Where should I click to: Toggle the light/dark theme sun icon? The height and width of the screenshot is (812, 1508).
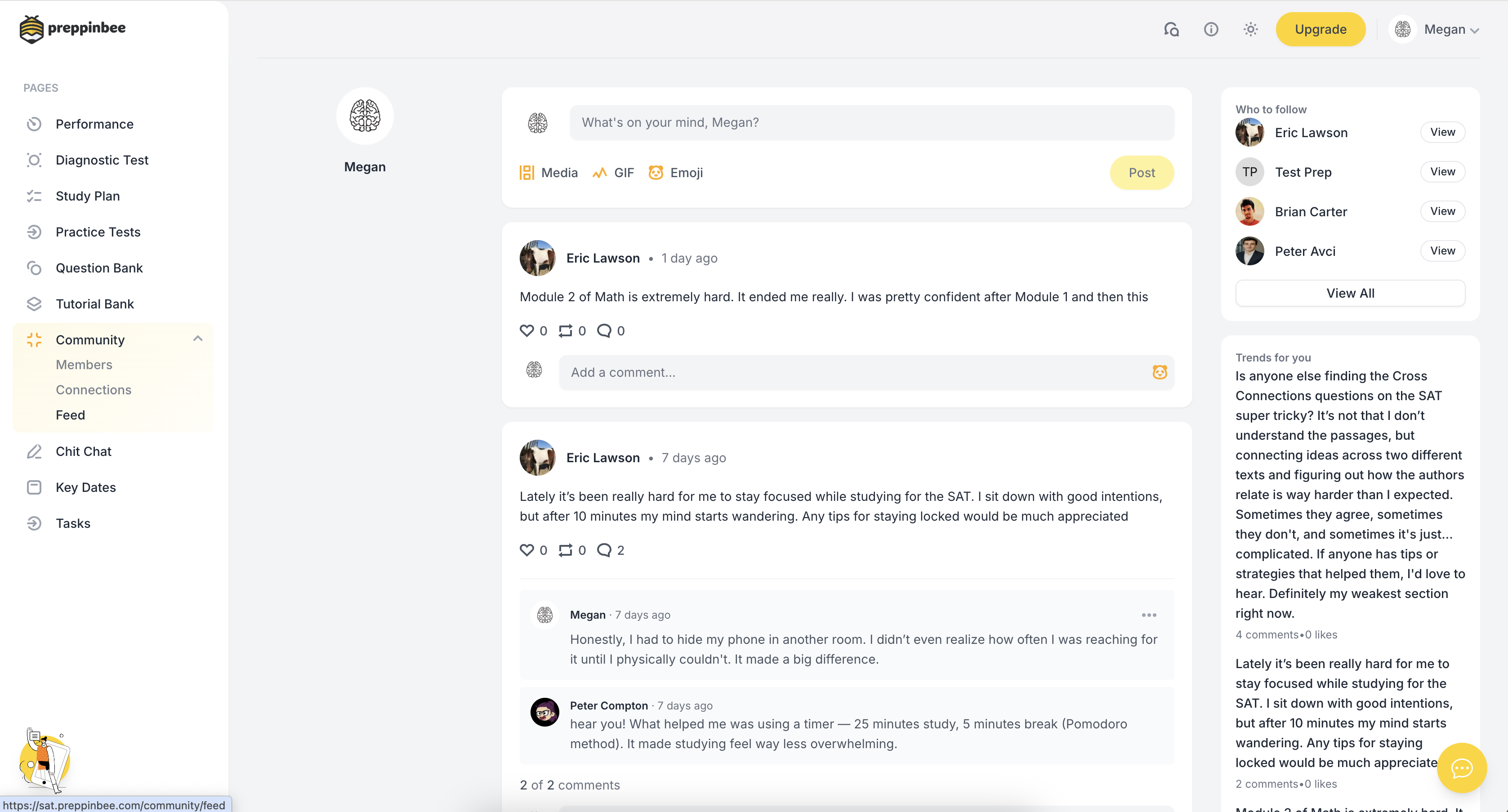click(x=1250, y=29)
